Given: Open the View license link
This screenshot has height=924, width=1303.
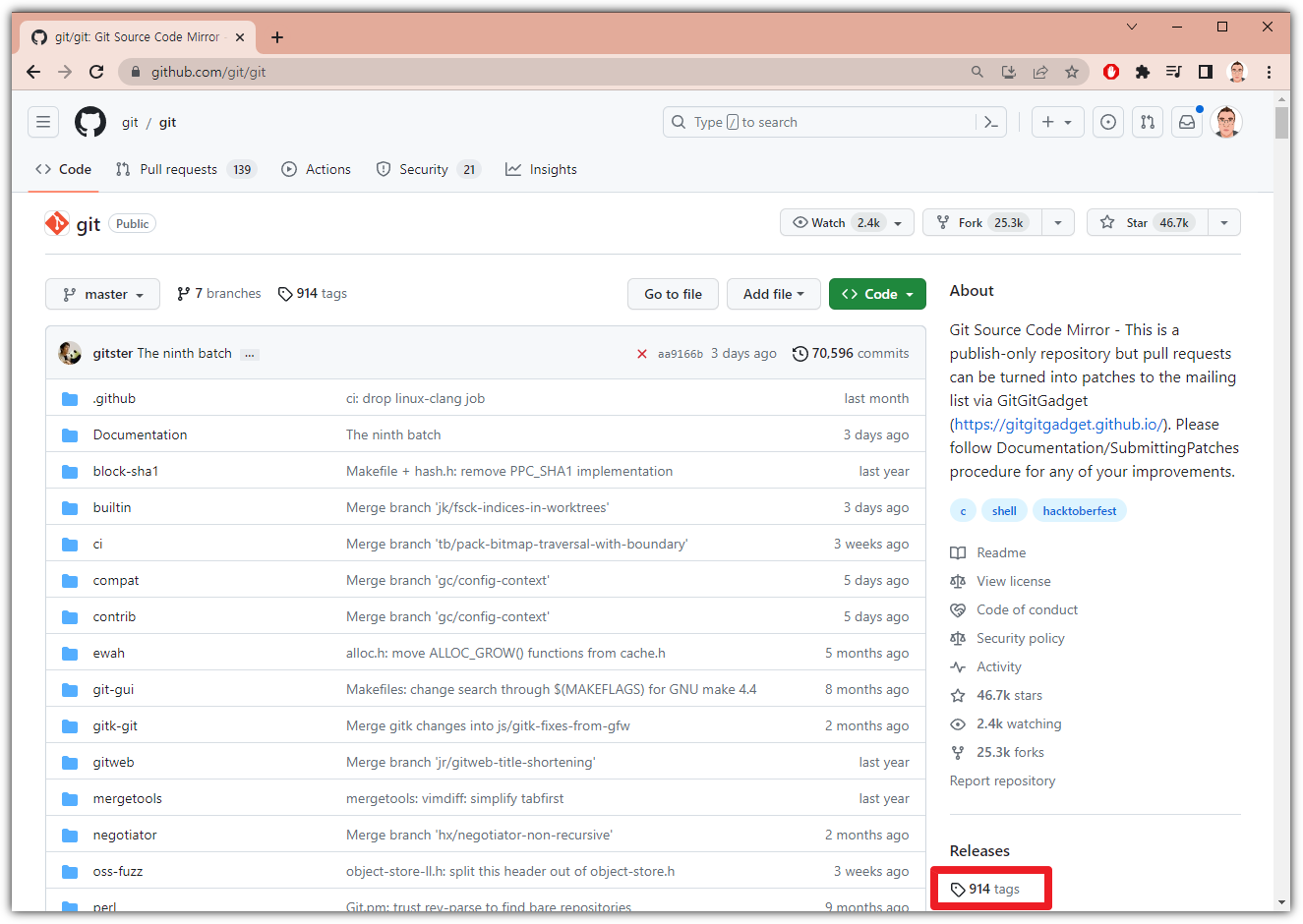Looking at the screenshot, I should pos(1001,581).
